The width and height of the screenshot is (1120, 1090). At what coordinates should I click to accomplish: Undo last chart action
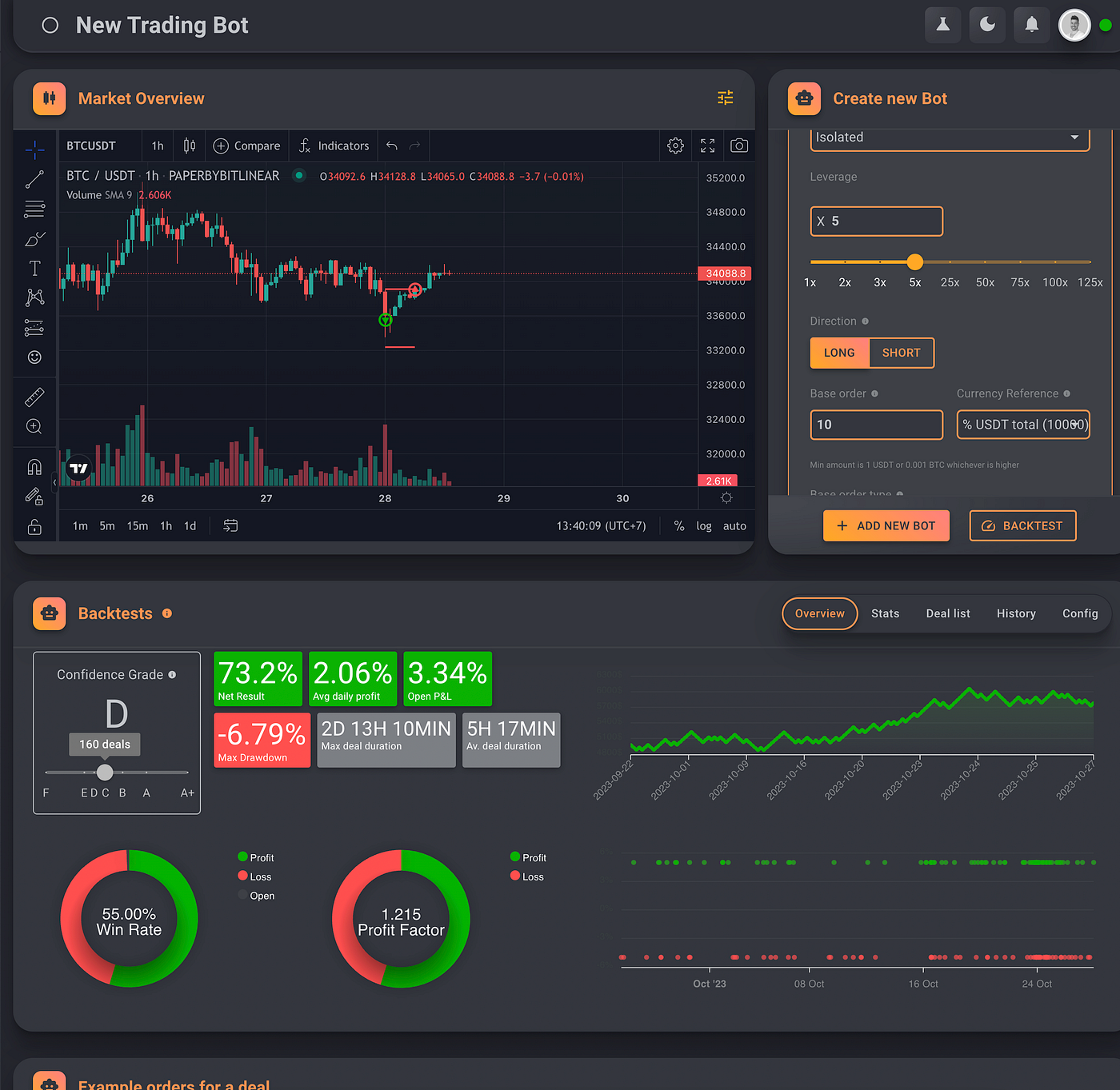click(392, 146)
